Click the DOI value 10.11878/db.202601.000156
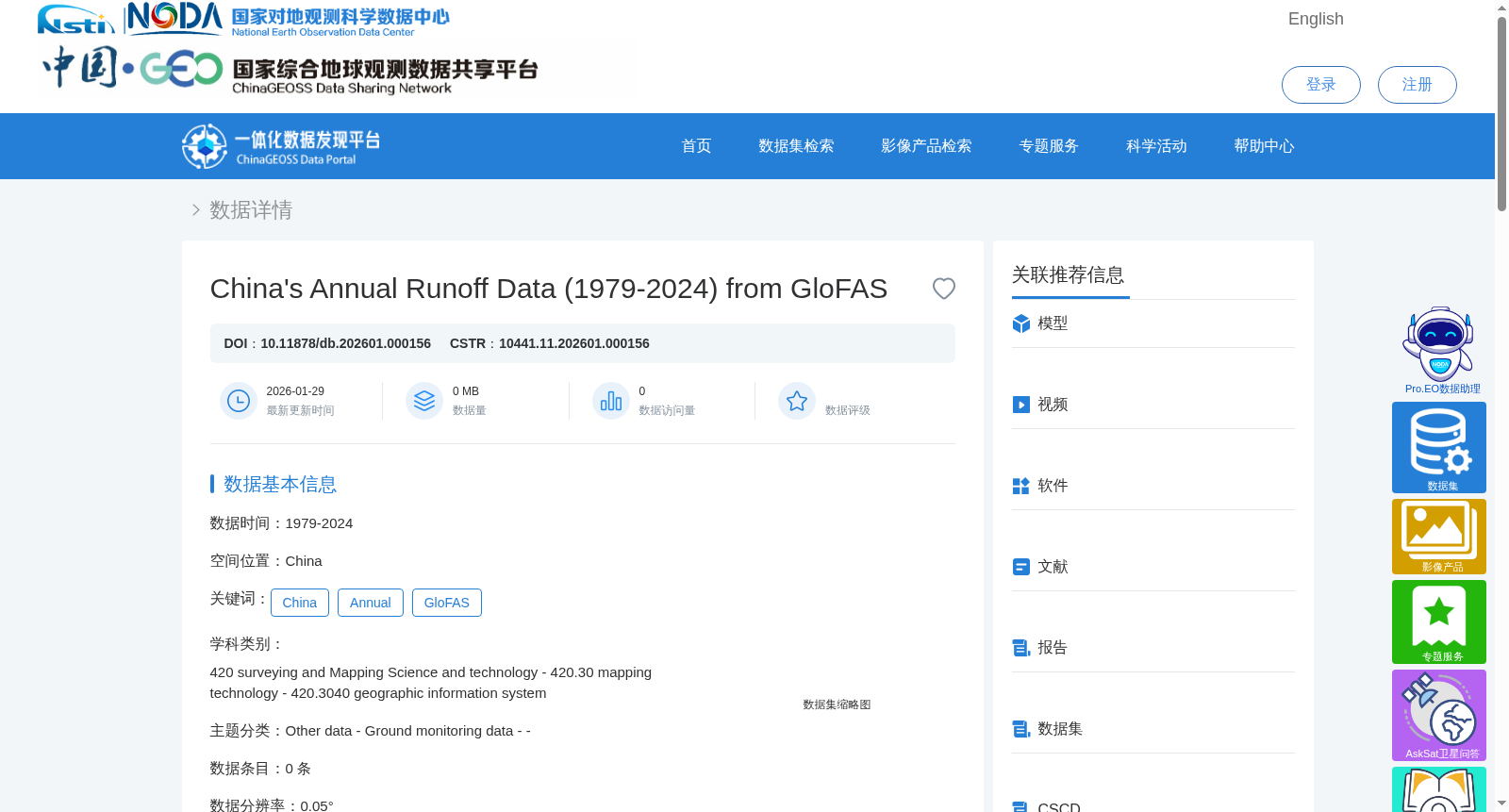This screenshot has height=812, width=1509. pyautogui.click(x=345, y=343)
